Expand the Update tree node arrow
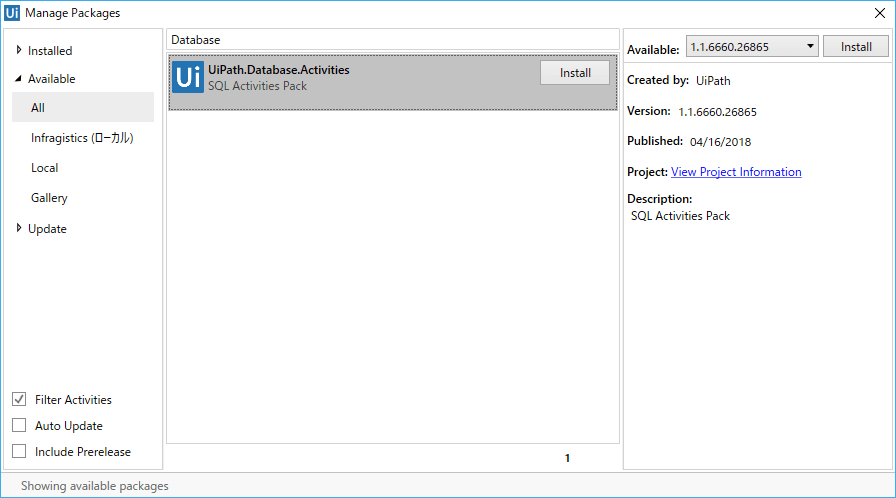The height and width of the screenshot is (498, 896). [19, 228]
